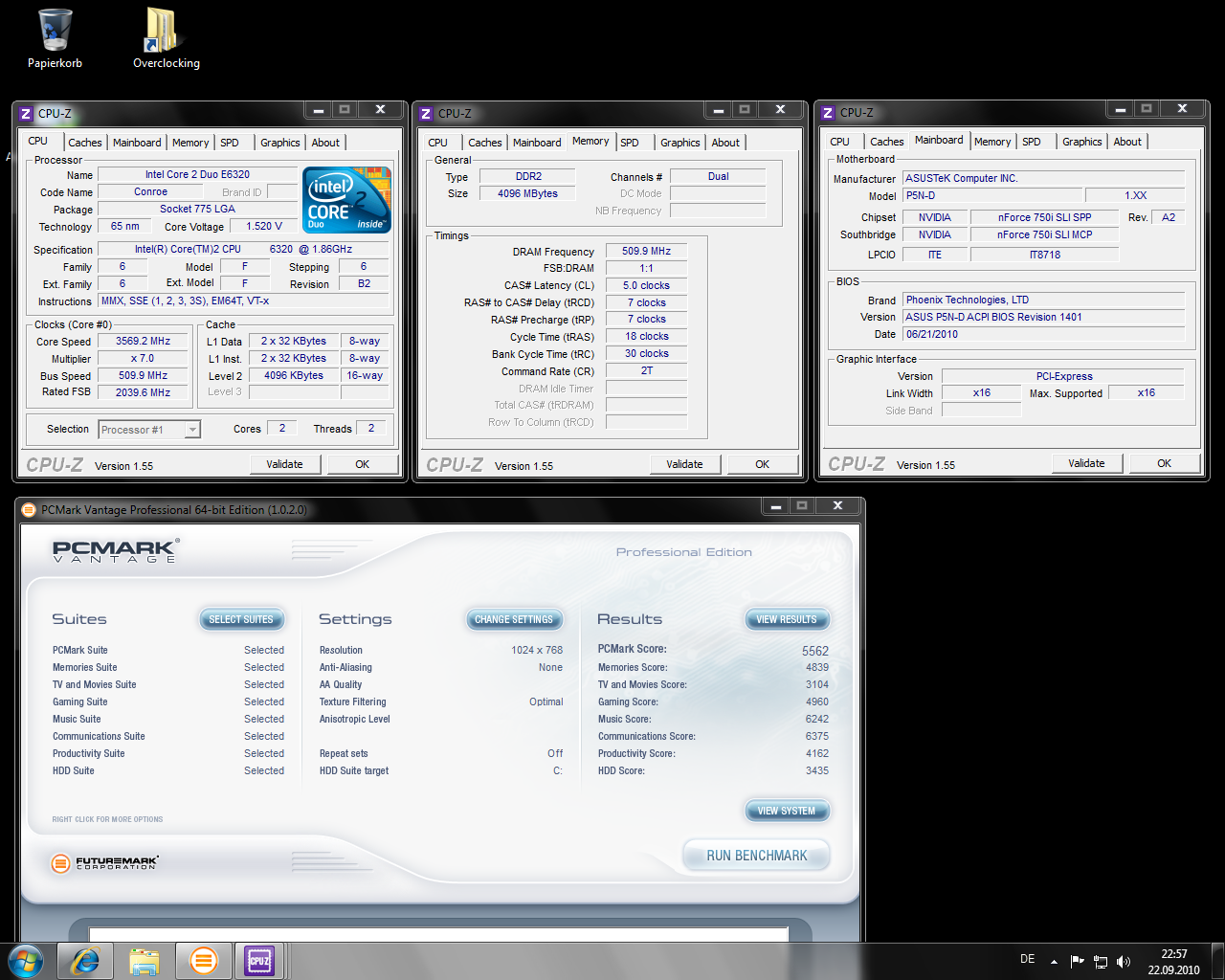Click Validate in right CPU-Z window
This screenshot has width=1225, height=980.
(1086, 463)
